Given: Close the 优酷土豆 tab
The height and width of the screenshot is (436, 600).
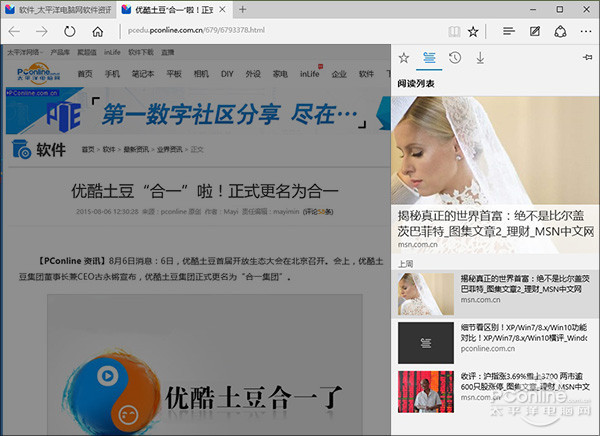Looking at the screenshot, I should [222, 10].
